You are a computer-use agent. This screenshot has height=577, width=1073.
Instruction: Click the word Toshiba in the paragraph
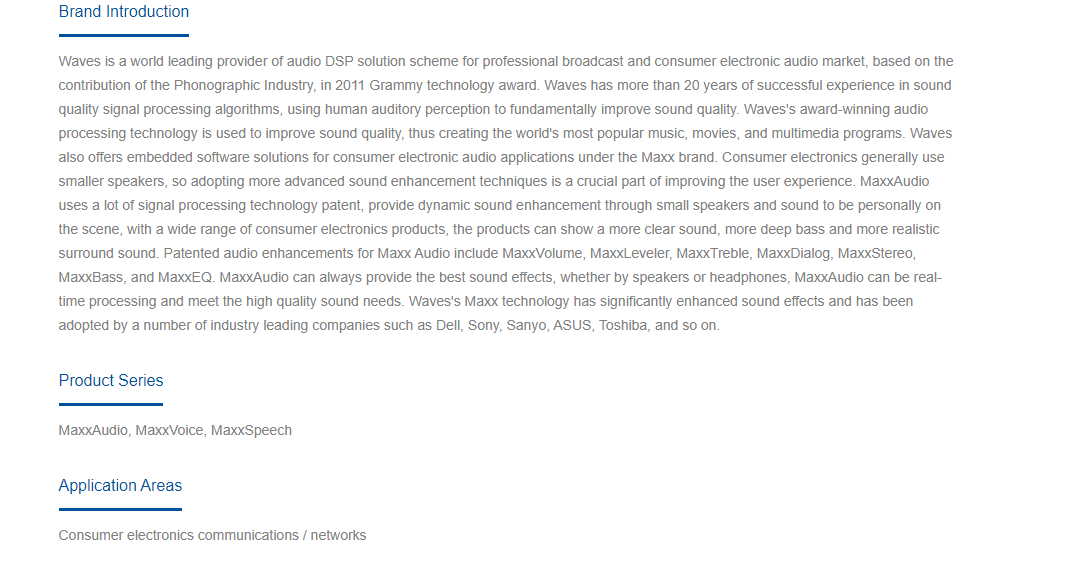pyautogui.click(x=623, y=325)
